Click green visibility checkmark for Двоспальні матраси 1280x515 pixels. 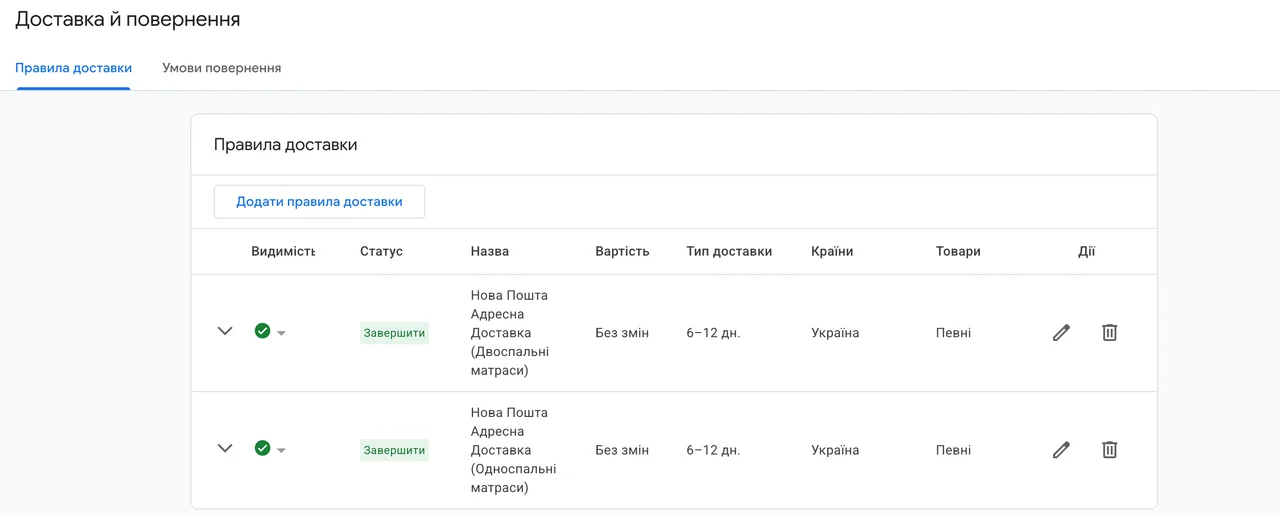click(x=262, y=331)
